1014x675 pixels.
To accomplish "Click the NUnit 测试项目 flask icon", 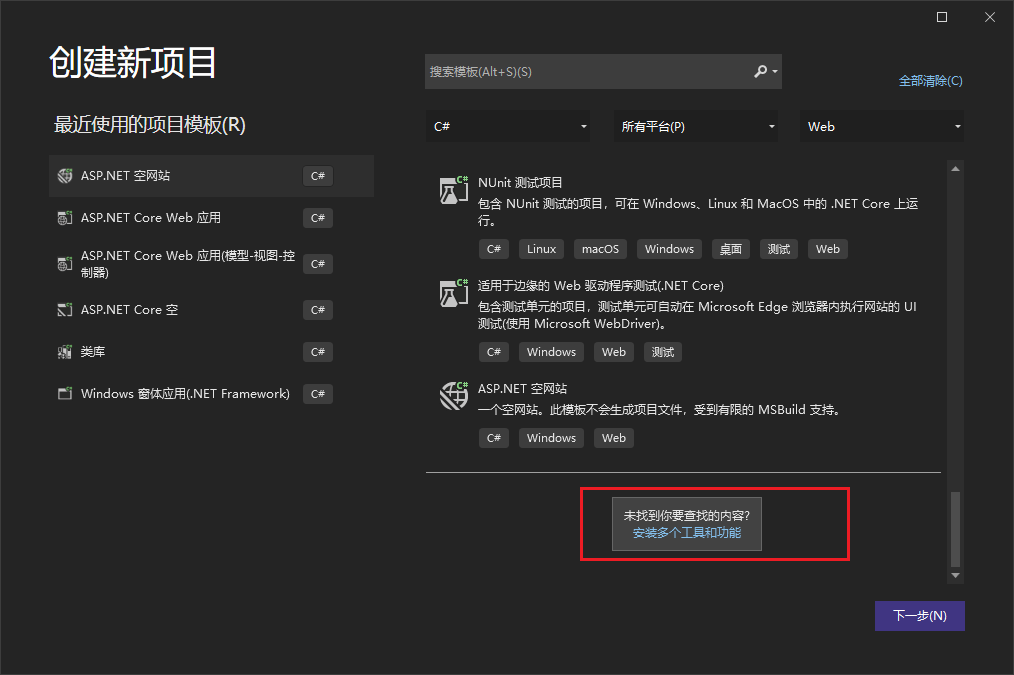I will pos(453,190).
